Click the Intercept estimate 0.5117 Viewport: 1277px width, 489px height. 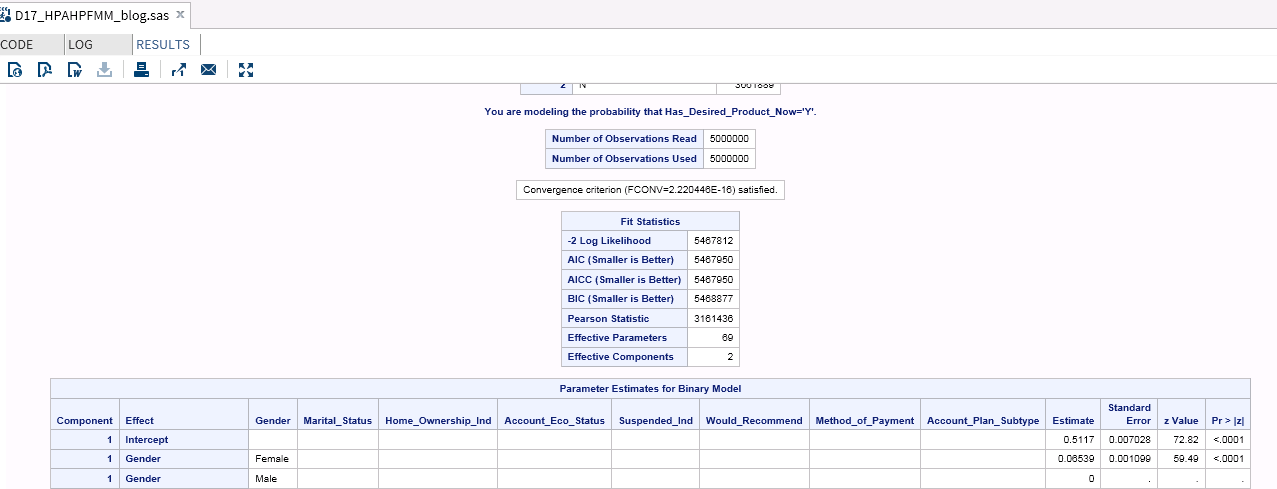click(x=1080, y=439)
